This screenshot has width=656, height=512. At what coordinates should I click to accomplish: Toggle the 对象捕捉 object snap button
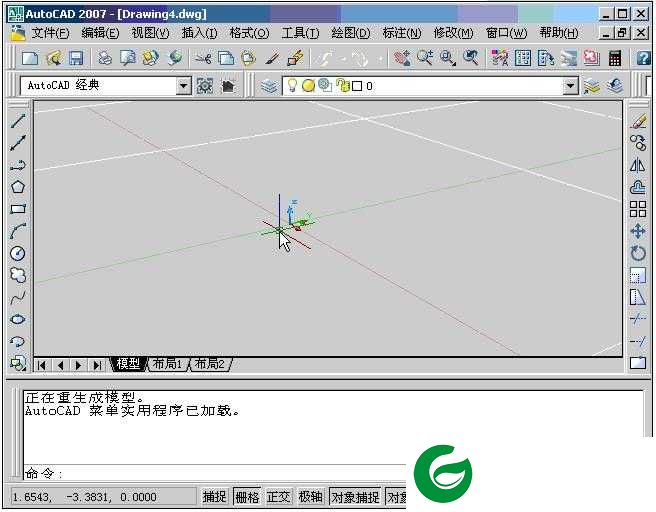[x=355, y=497]
